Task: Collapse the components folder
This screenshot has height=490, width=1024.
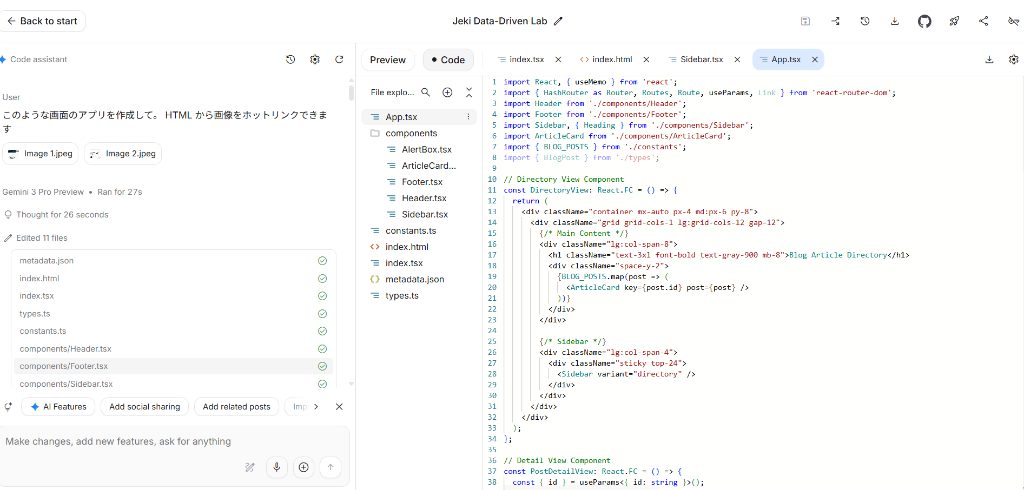Action: [410, 133]
